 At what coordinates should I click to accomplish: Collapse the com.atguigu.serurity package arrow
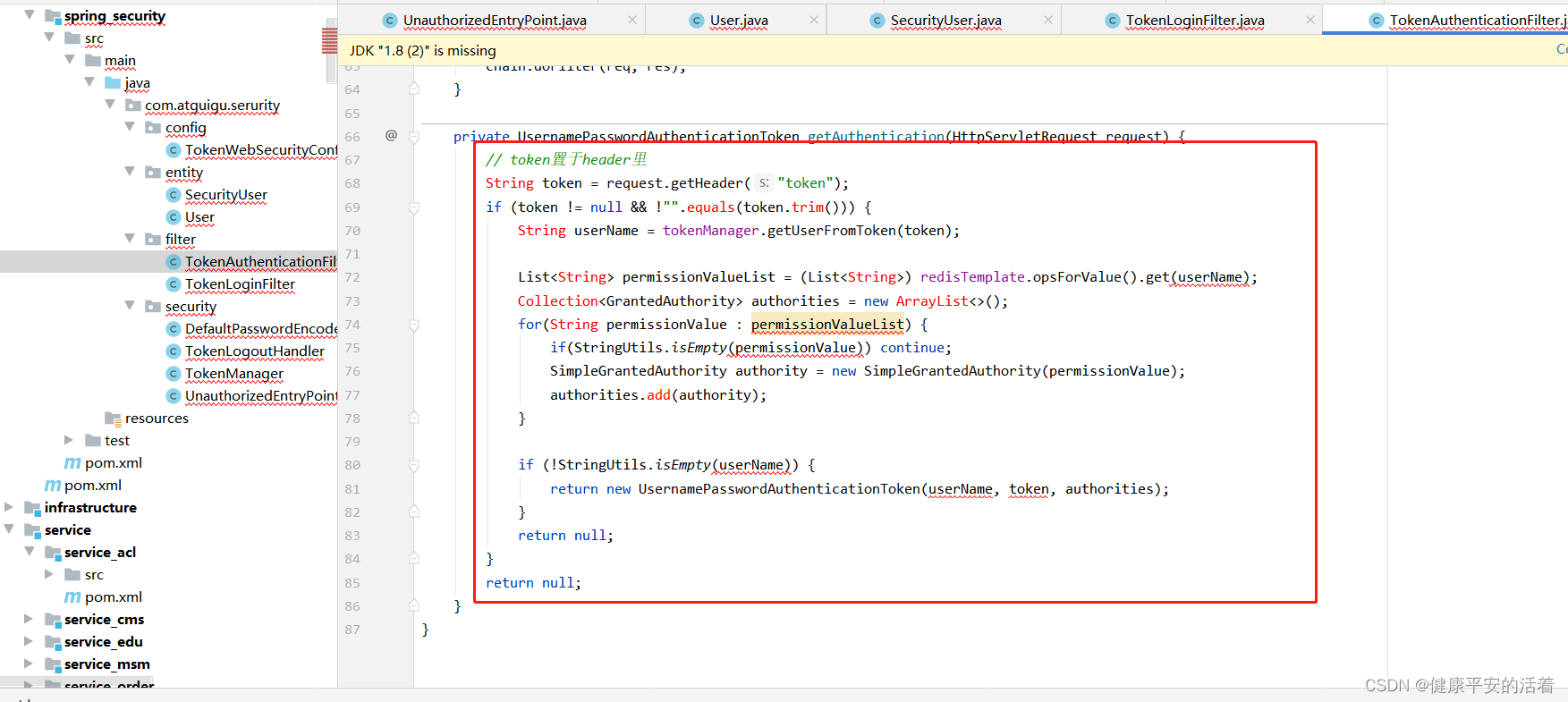(110, 104)
